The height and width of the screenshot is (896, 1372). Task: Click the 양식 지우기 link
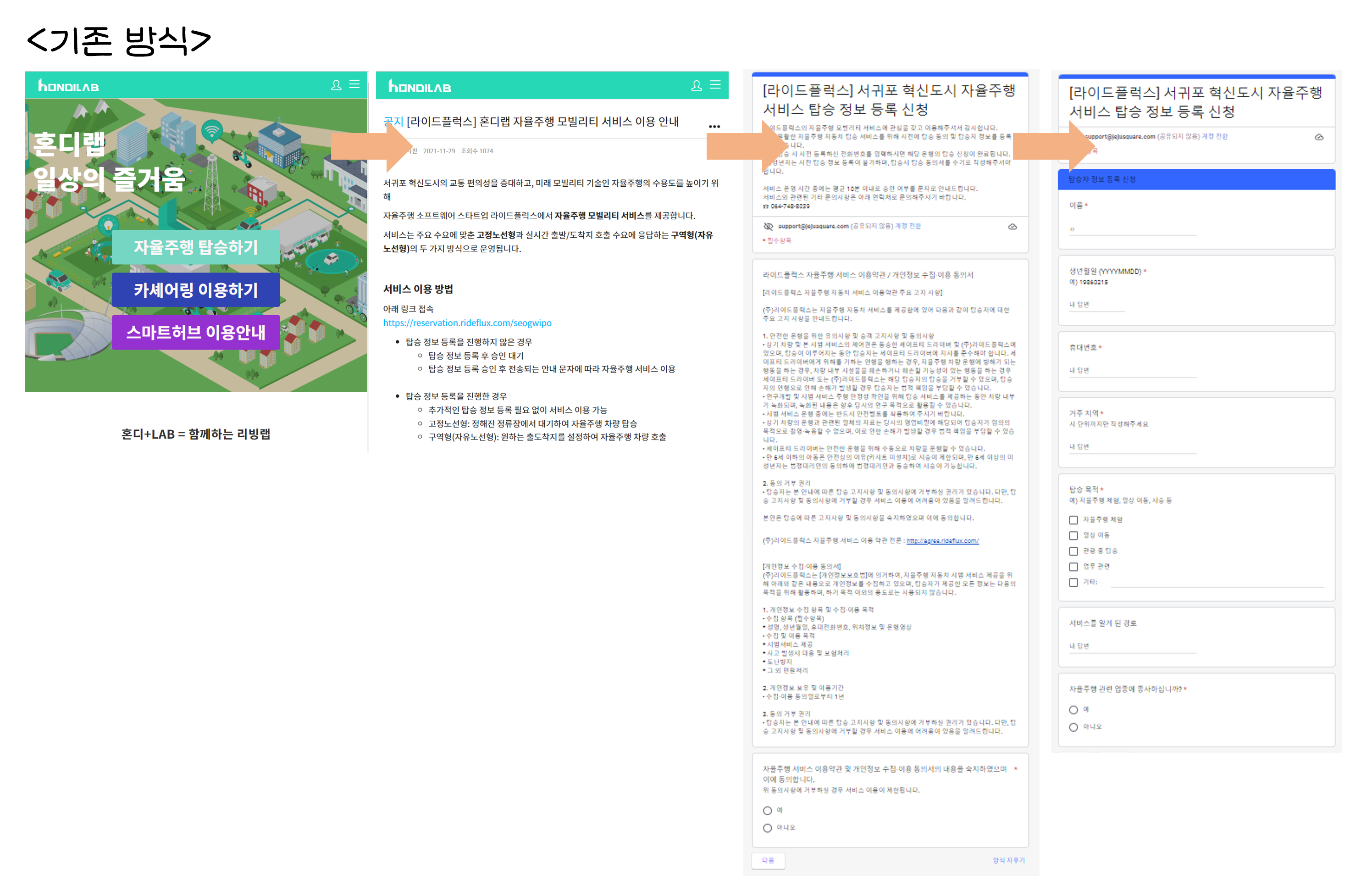[1008, 860]
